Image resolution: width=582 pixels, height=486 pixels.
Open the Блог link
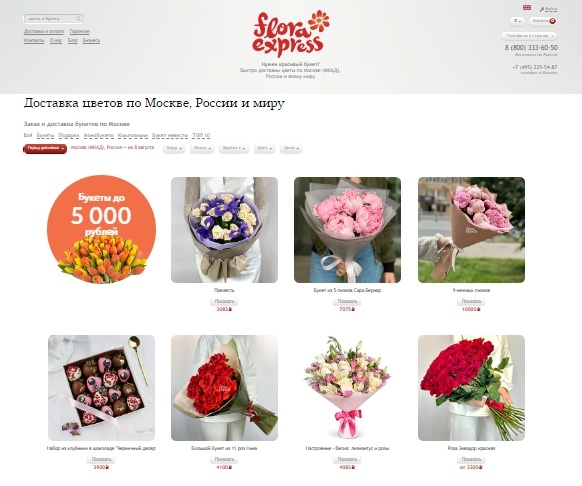coord(73,40)
